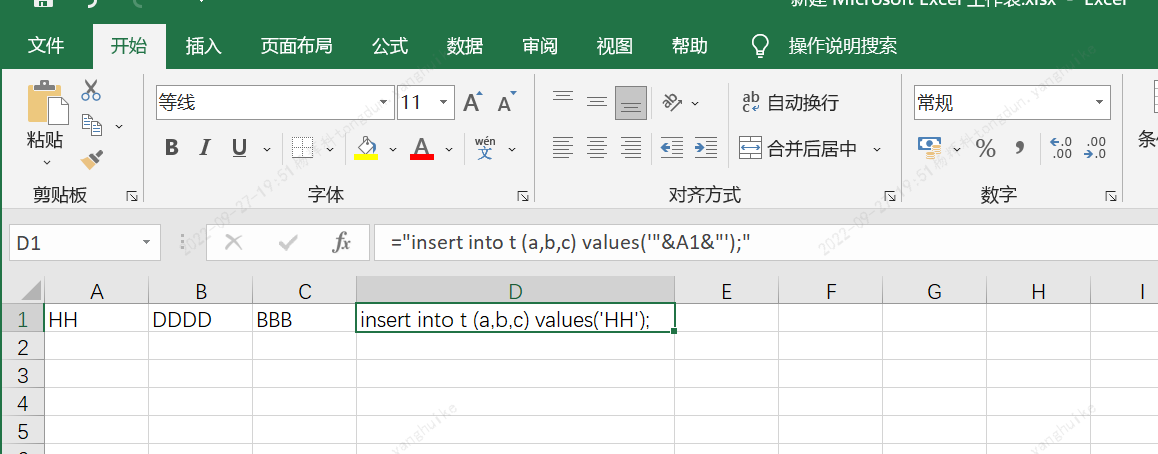Screen dimensions: 1158x454
Task: Expand the underline style arrow
Action: coord(267,148)
